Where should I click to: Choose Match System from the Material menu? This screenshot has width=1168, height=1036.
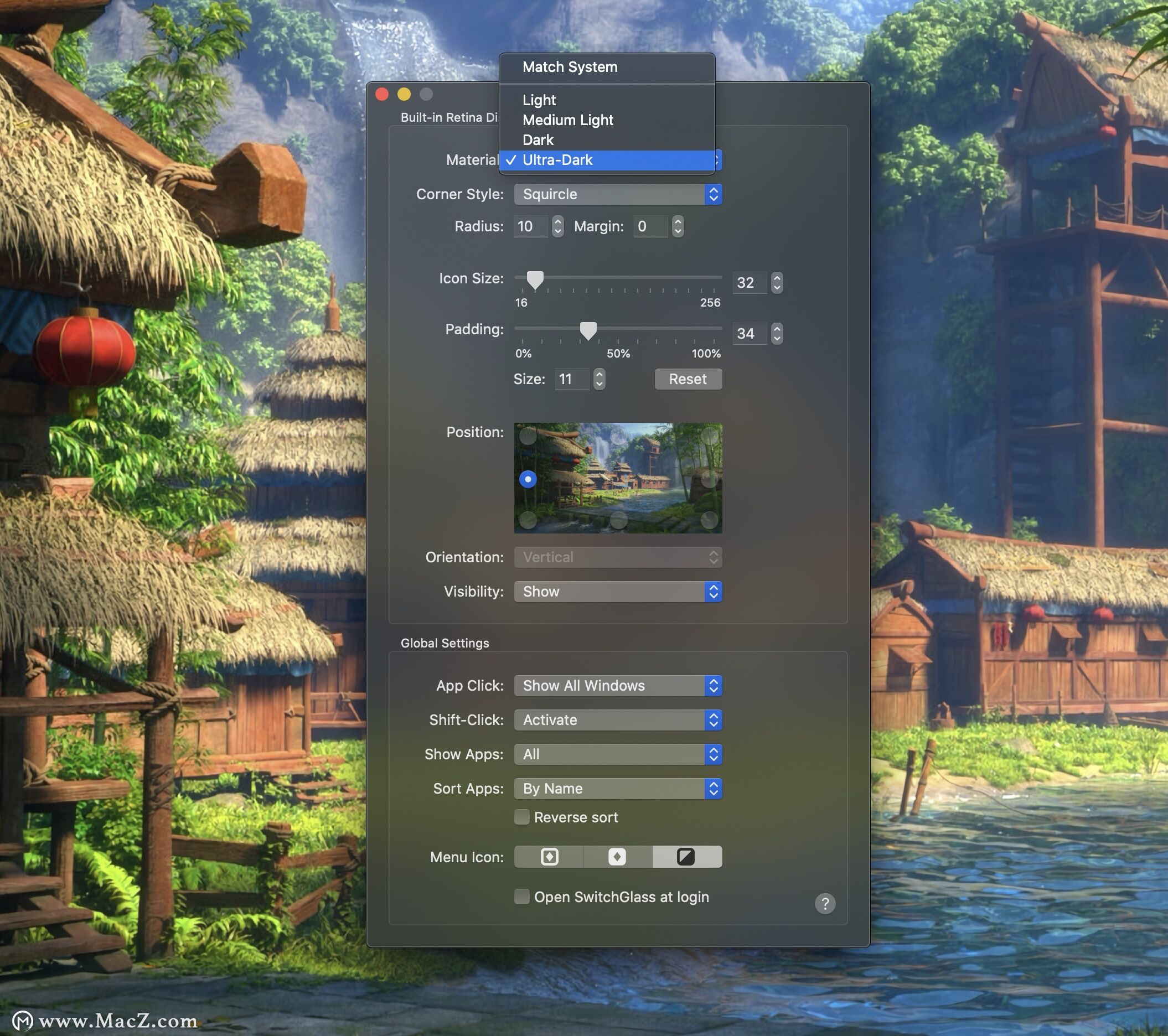pos(607,67)
